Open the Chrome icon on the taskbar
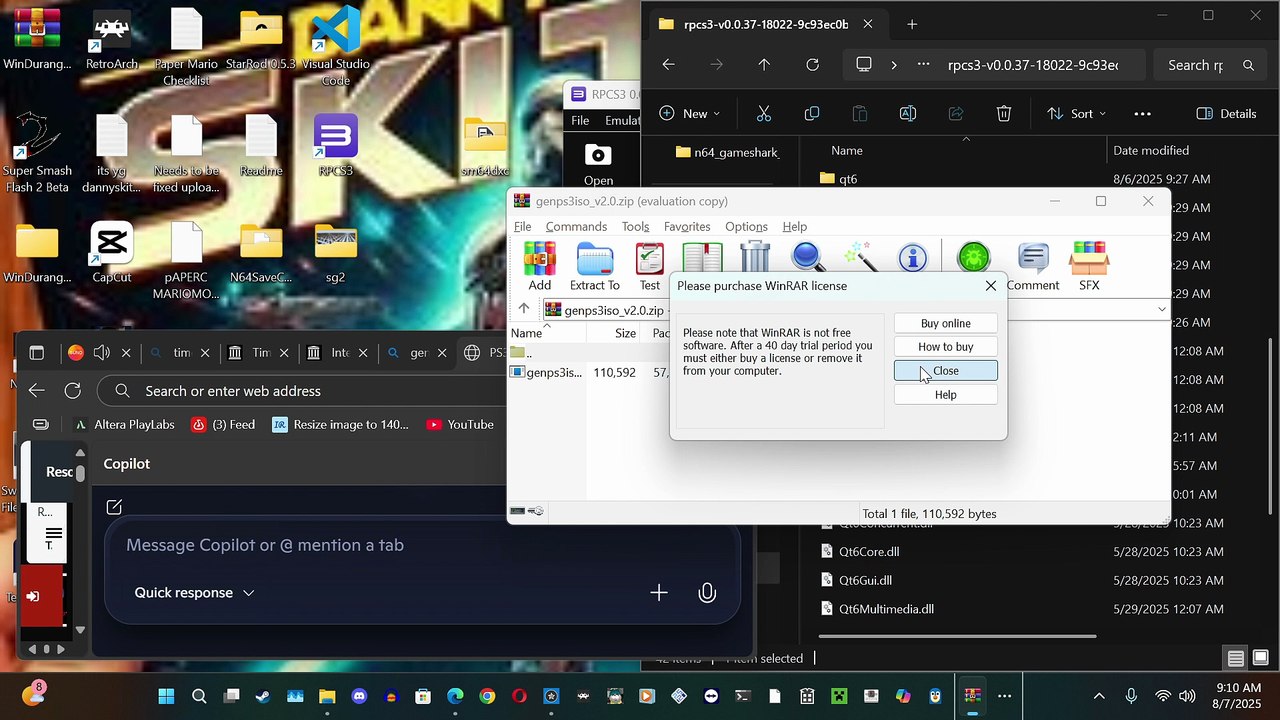 (x=487, y=696)
